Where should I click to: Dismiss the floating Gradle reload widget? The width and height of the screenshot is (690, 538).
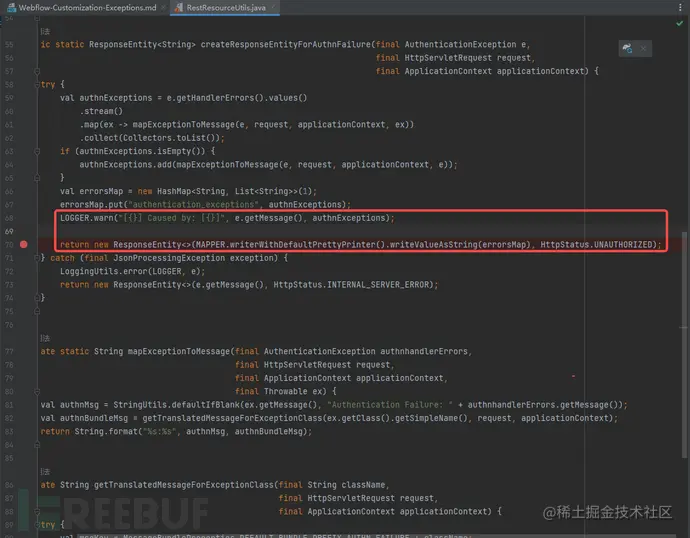(x=643, y=48)
